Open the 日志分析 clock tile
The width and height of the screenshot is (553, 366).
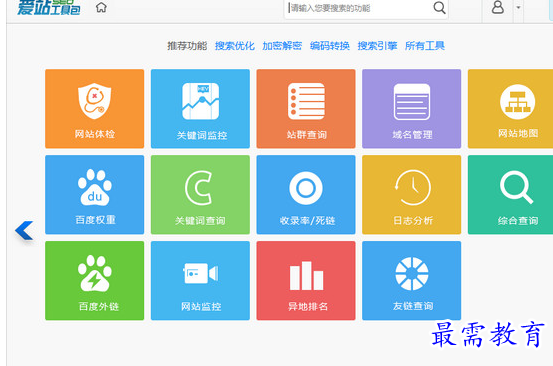(x=412, y=195)
